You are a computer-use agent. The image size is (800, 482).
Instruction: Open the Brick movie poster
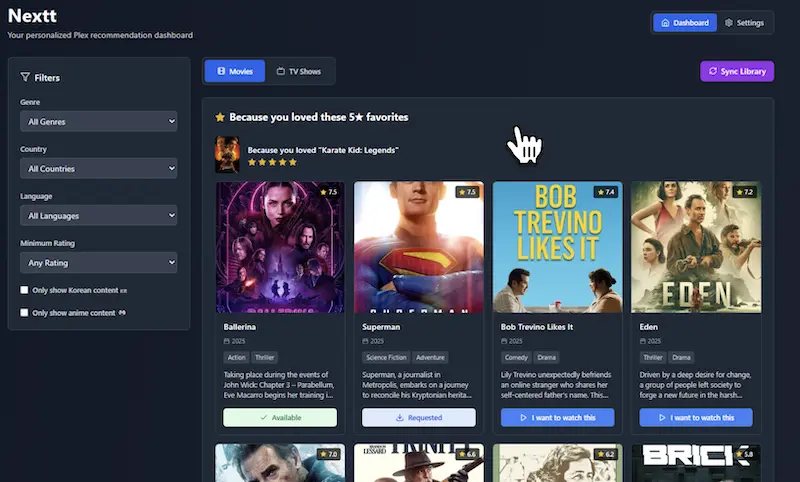696,463
